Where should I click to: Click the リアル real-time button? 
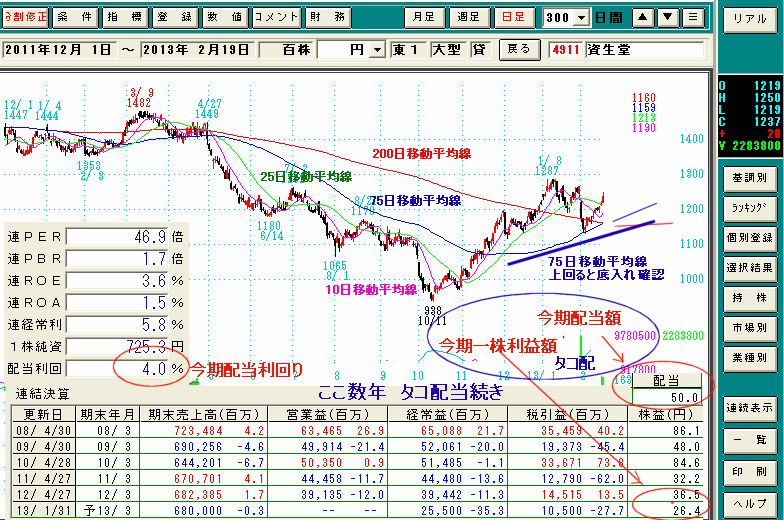[x=750, y=20]
